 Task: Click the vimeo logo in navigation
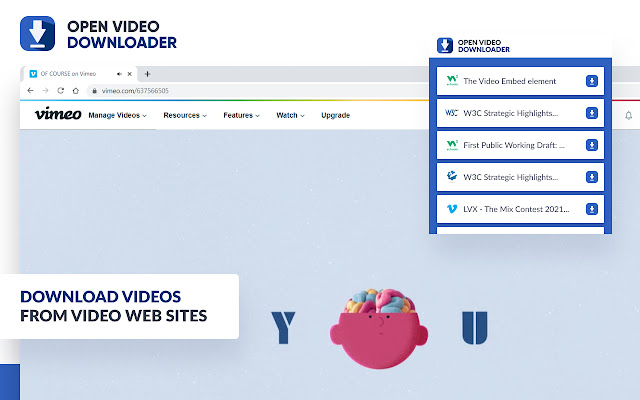click(58, 114)
